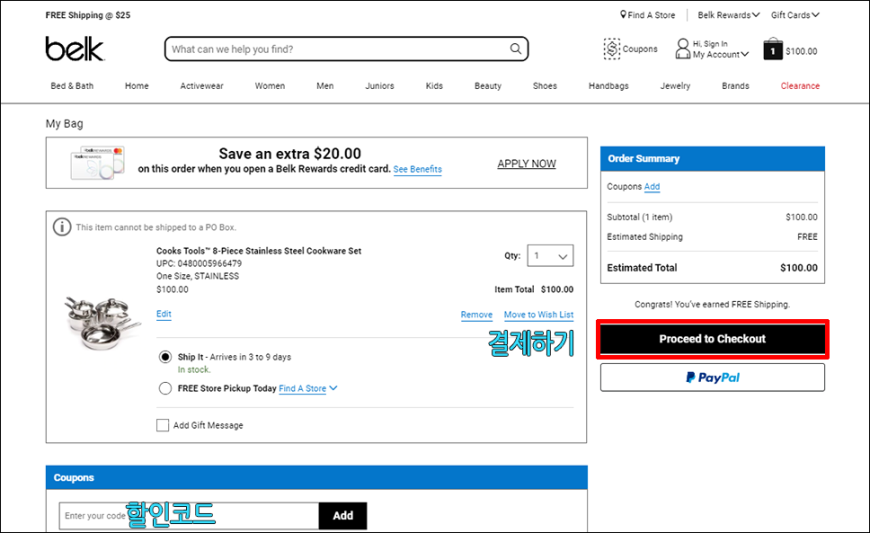Click the Belk Rewards credit card image
Viewport: 870px width, 533px height.
(98, 163)
